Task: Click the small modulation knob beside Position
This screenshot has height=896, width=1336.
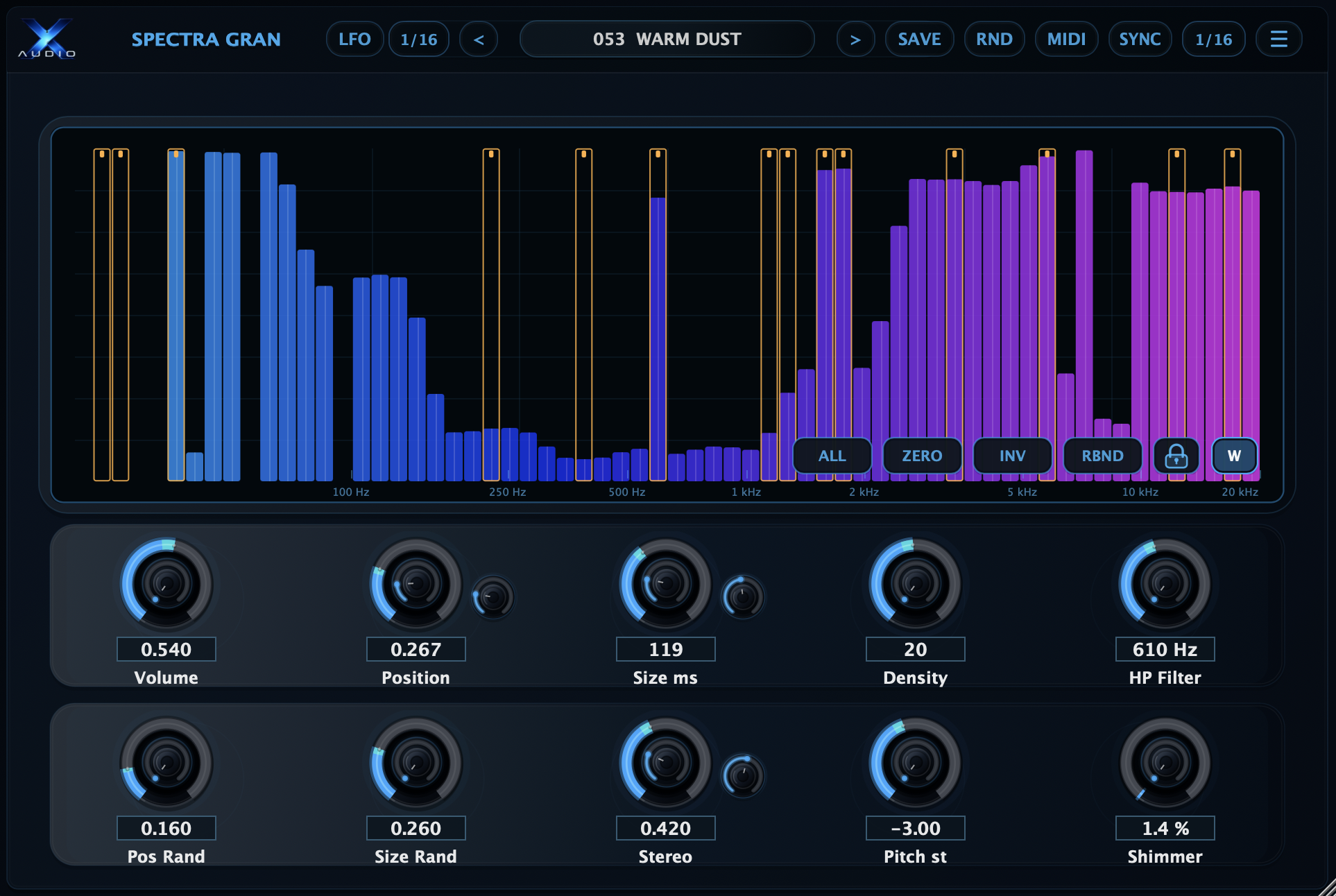Action: [x=493, y=596]
